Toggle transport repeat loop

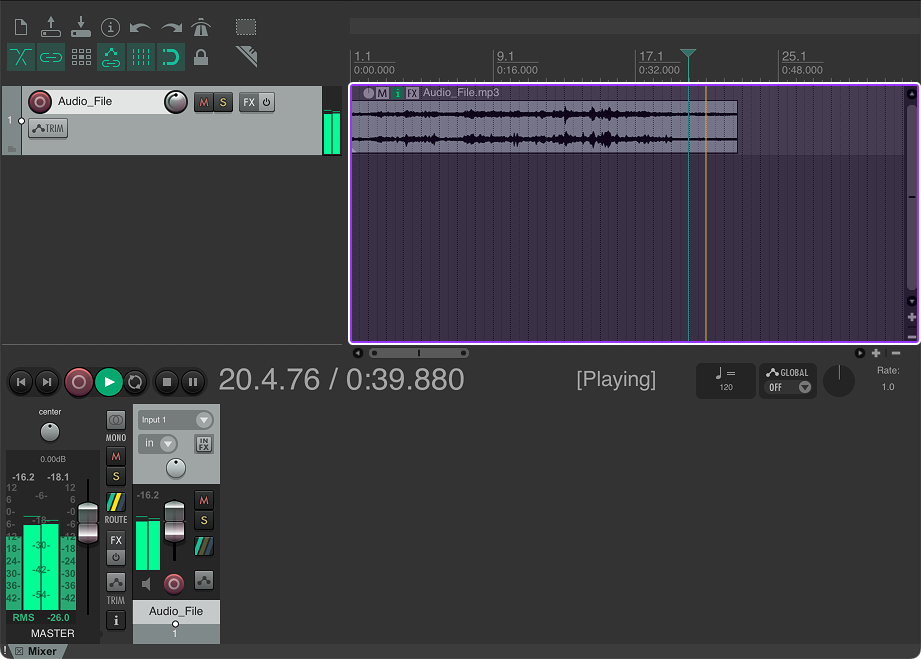coord(135,382)
